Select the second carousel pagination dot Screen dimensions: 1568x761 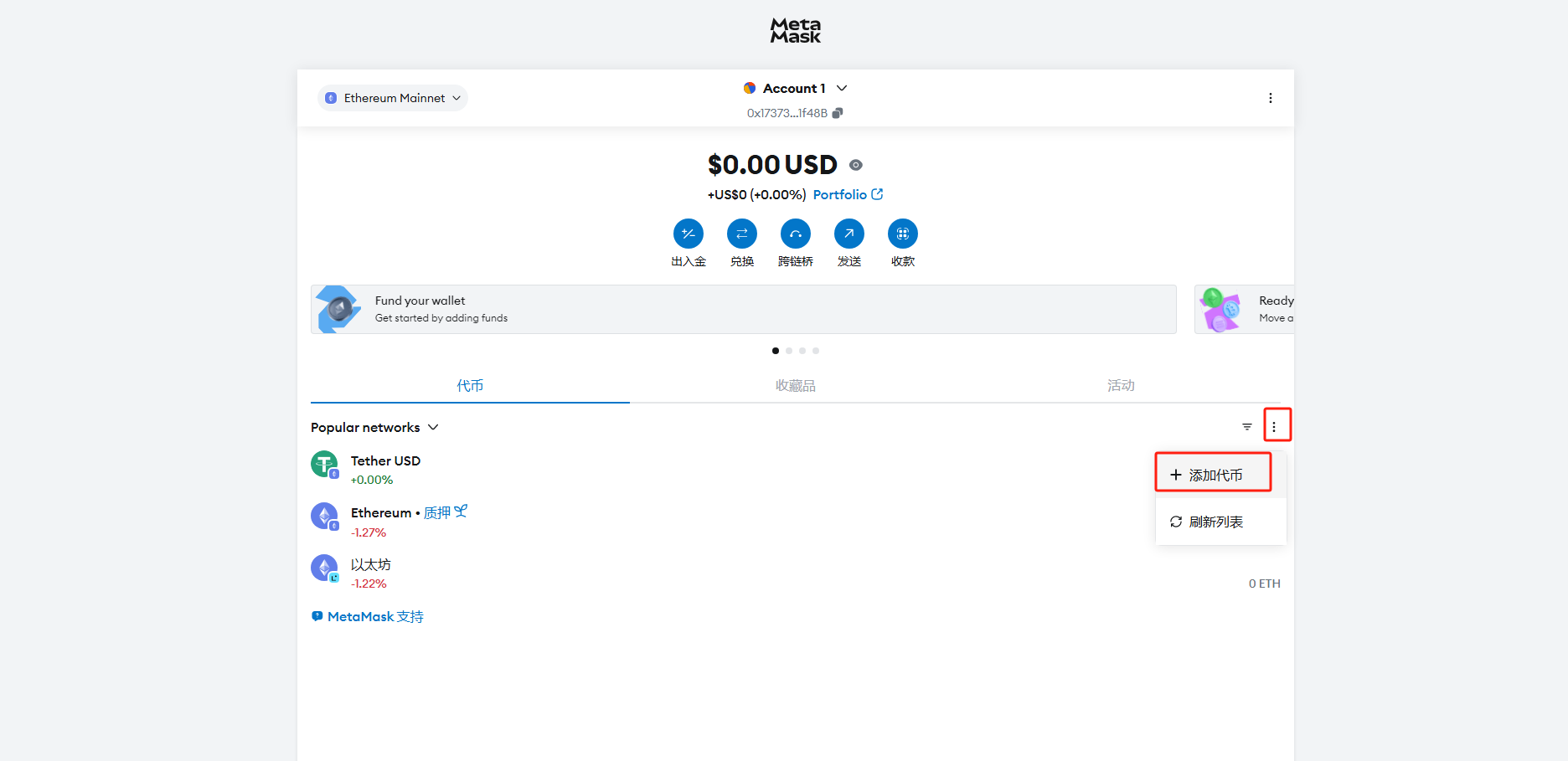(x=789, y=351)
